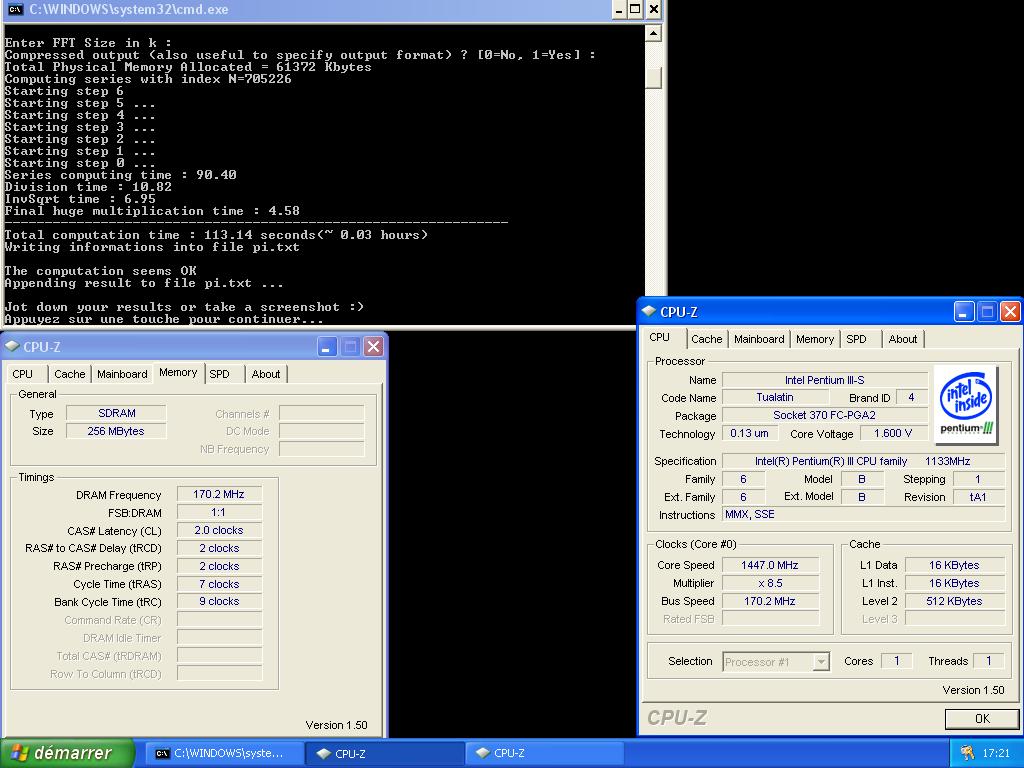Screen dimensions: 1024x768
Task: Click the taskbar clock showing 17:21
Action: [x=996, y=753]
